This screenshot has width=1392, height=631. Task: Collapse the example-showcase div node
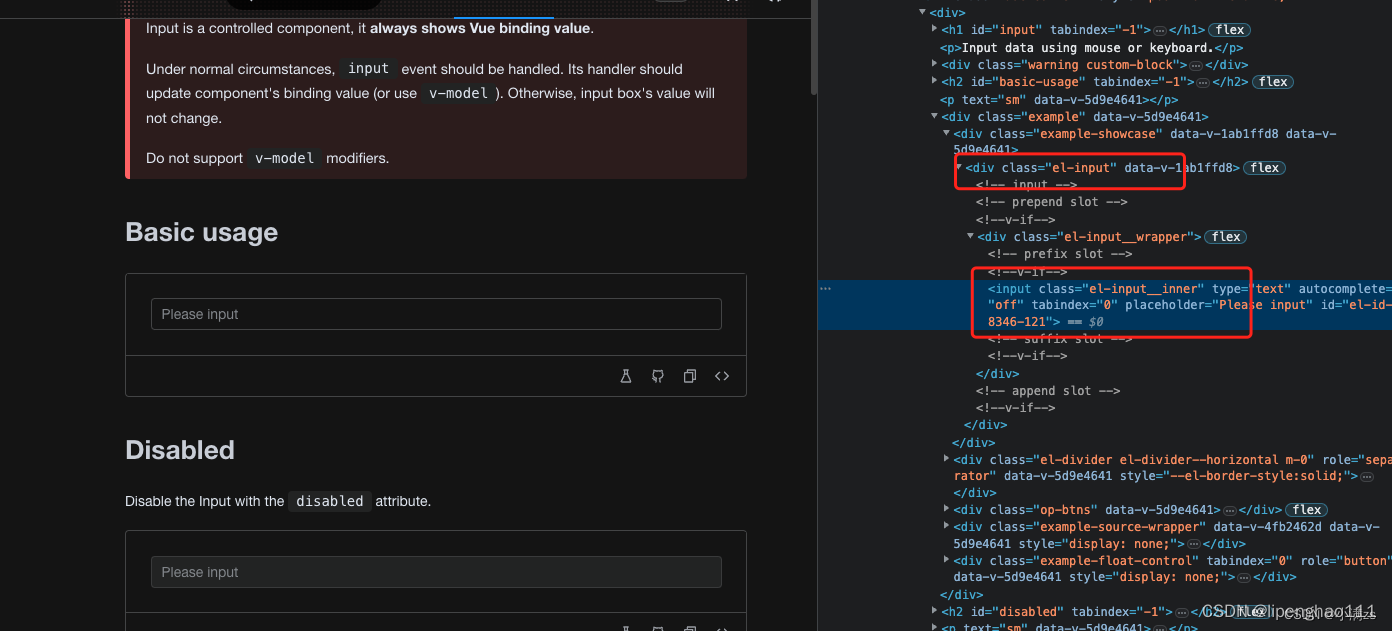pos(946,133)
